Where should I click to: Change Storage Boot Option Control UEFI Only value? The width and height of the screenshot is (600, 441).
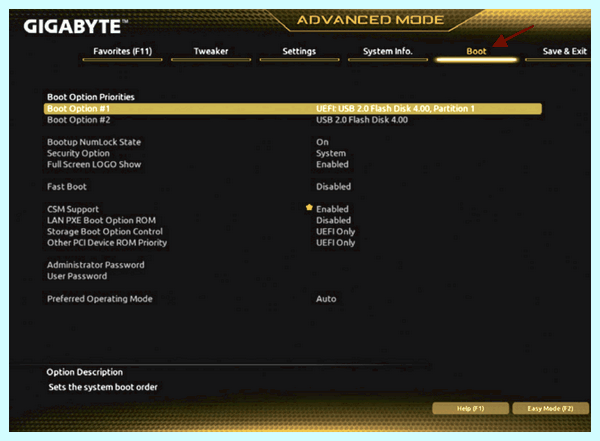point(335,232)
